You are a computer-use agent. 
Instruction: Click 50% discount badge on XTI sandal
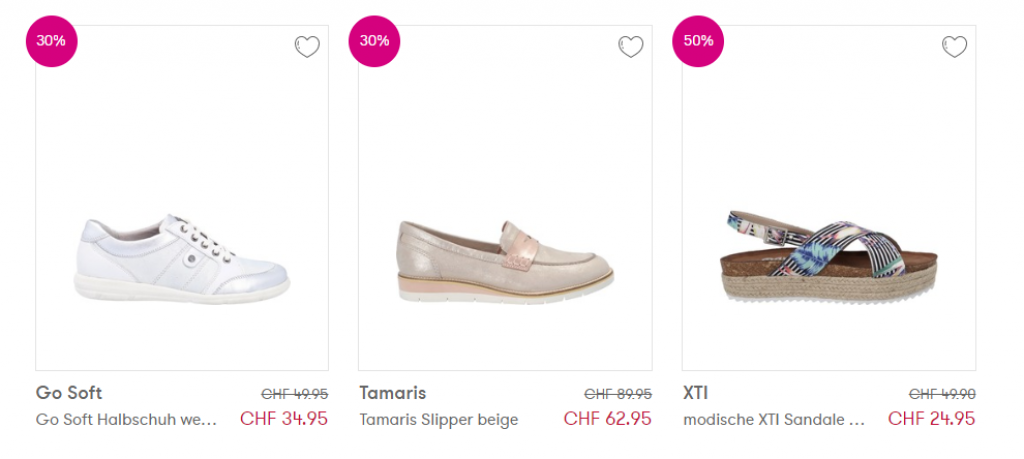pyautogui.click(x=698, y=42)
